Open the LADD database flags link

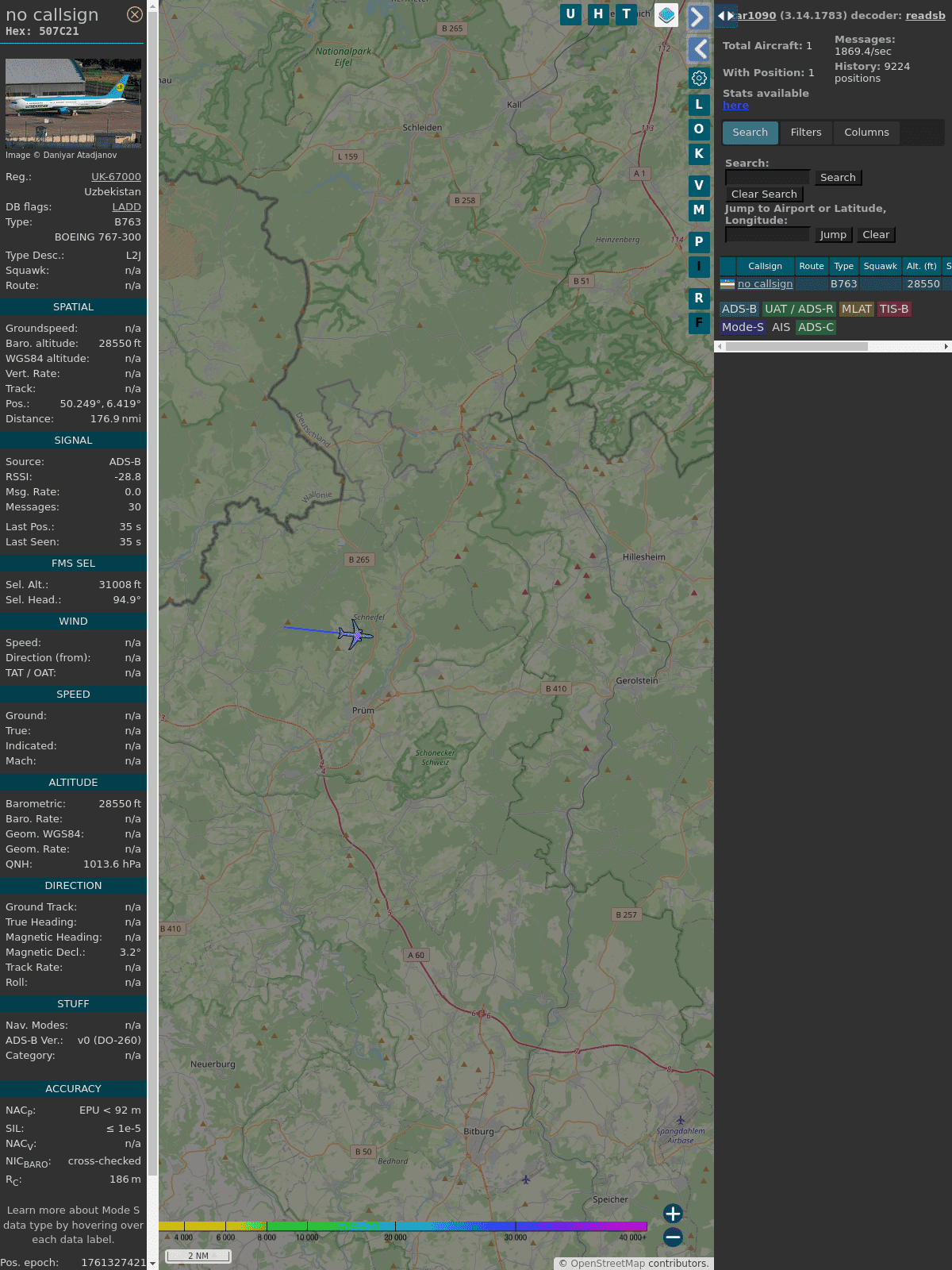(126, 207)
